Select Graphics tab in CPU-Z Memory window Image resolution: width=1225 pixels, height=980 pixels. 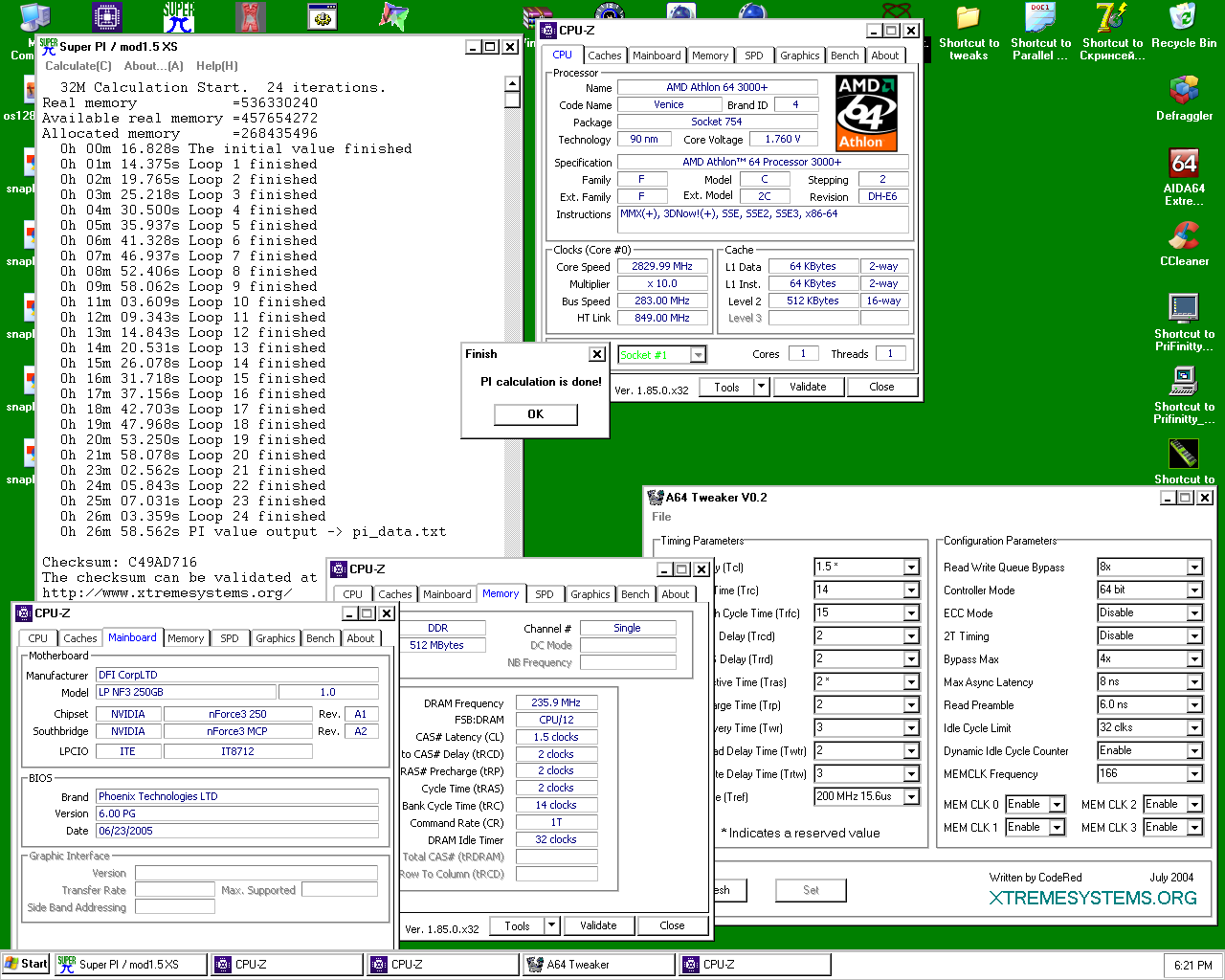[590, 594]
